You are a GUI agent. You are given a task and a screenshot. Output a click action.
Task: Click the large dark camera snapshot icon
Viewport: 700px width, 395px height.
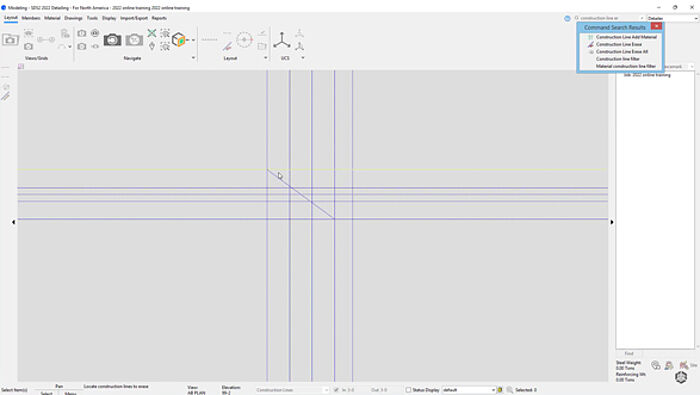(x=112, y=40)
